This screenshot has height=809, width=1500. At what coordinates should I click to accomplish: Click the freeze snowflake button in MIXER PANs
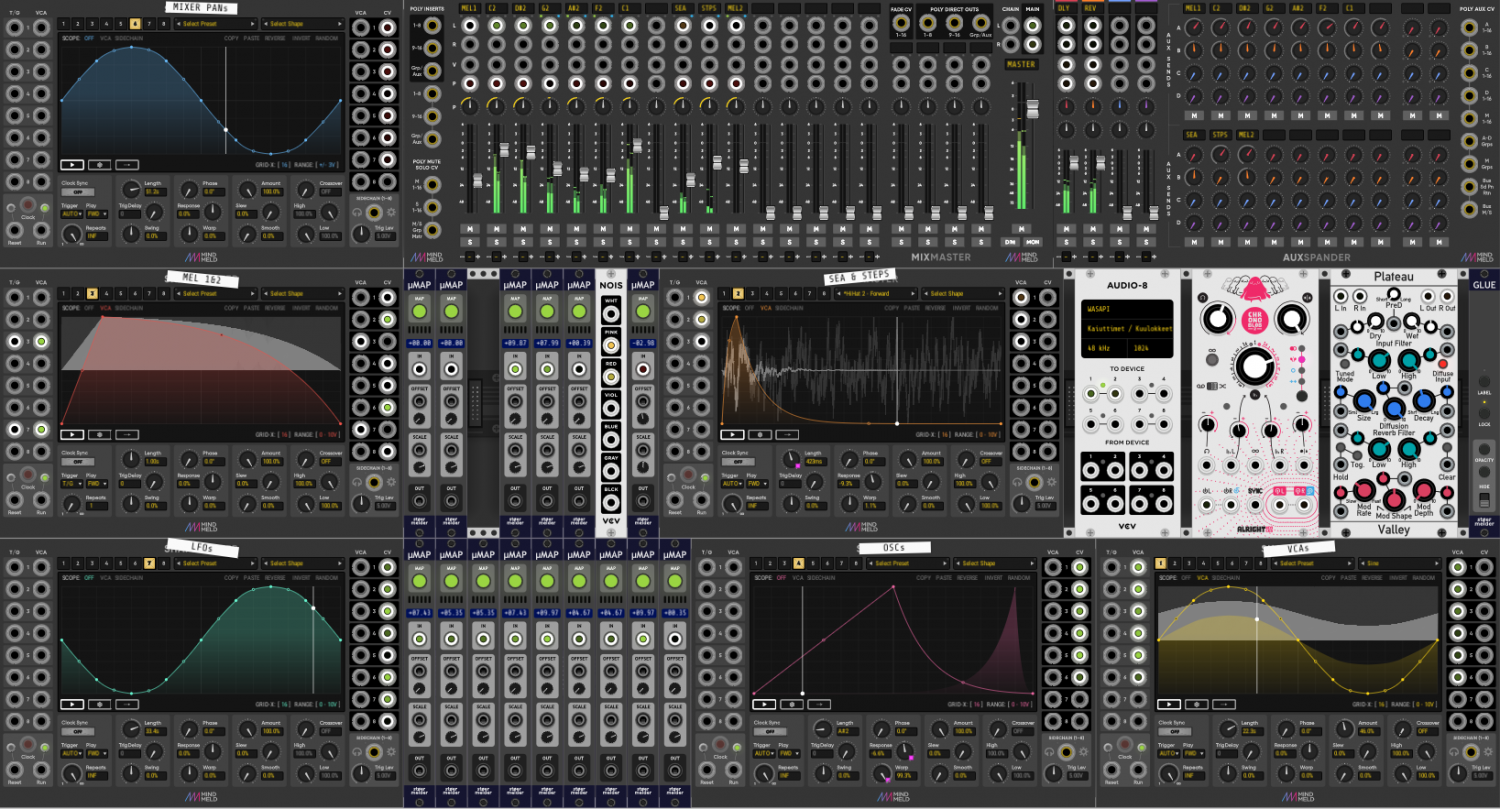(100, 164)
